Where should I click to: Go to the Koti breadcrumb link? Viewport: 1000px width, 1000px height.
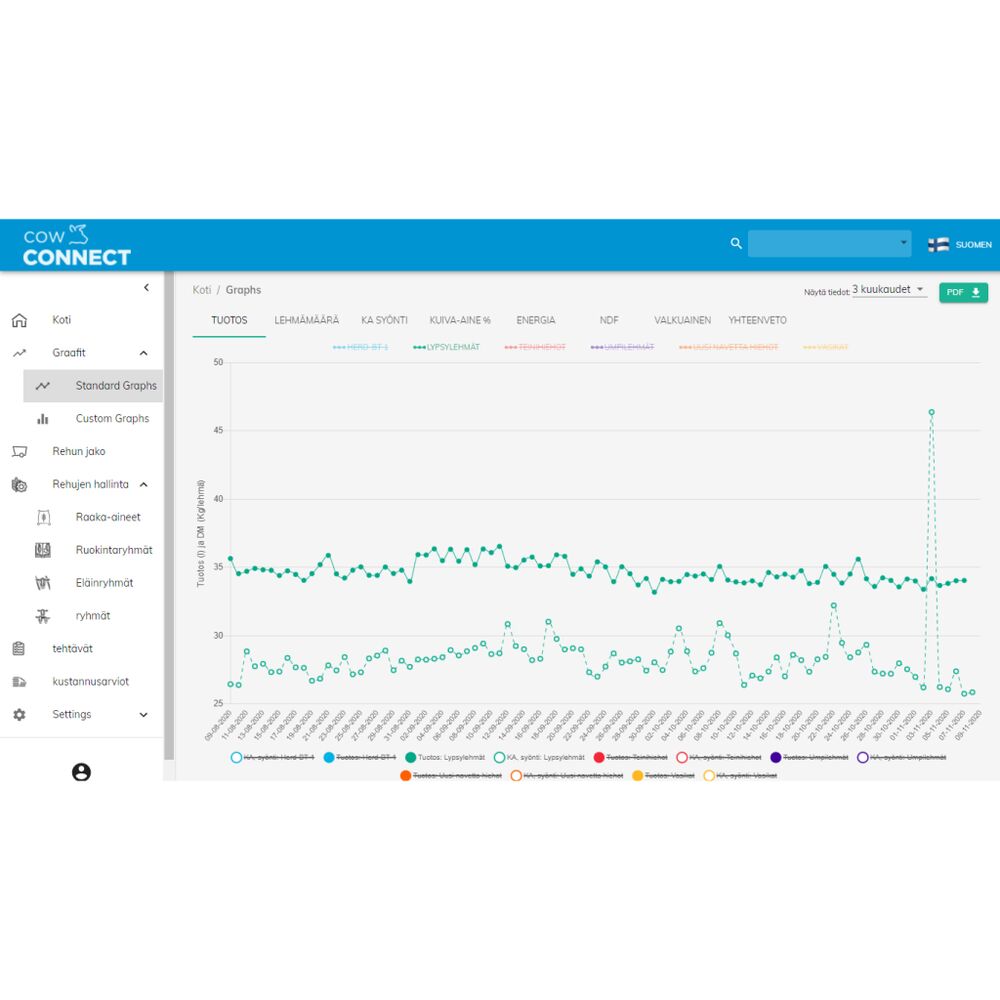[x=202, y=290]
